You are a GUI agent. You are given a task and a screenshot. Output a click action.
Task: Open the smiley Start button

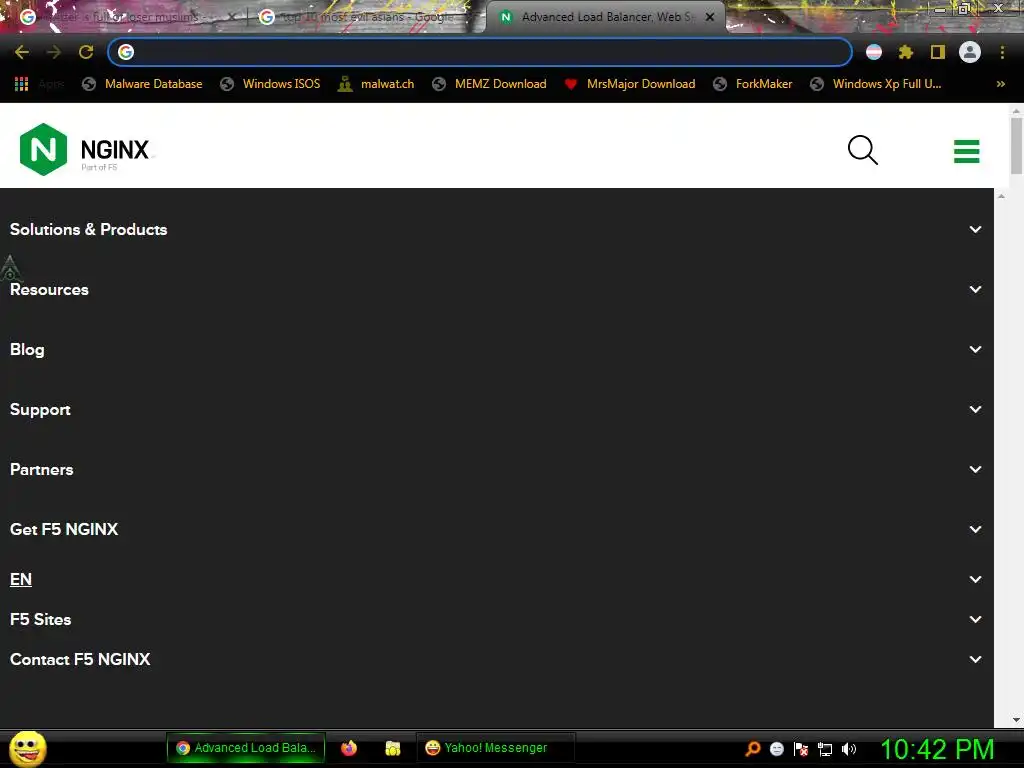point(27,748)
